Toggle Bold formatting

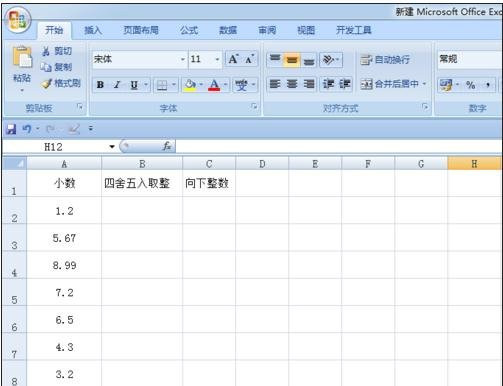pos(100,85)
